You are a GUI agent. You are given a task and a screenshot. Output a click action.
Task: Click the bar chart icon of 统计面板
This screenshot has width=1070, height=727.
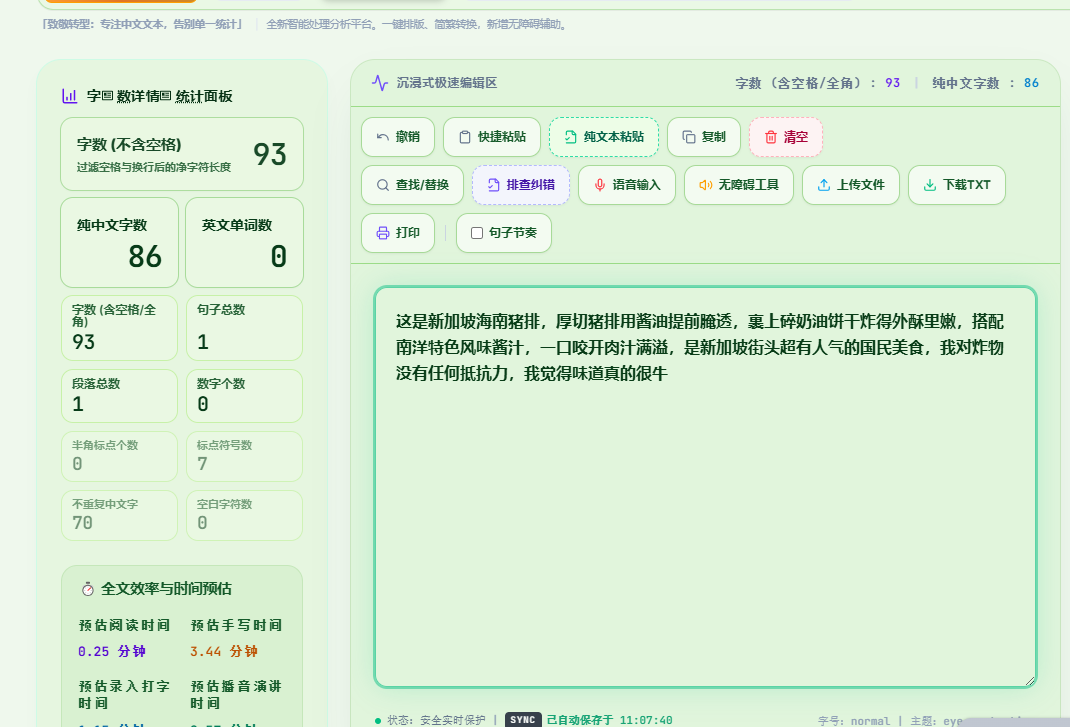tap(70, 96)
